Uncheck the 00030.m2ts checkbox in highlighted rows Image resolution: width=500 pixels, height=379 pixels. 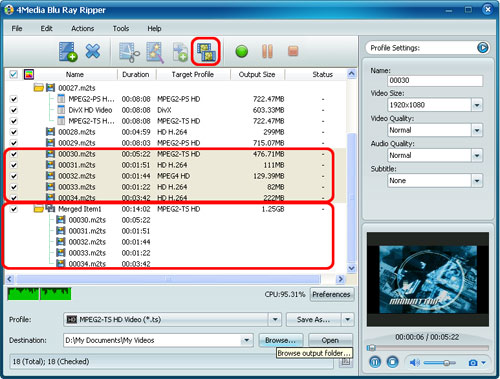[x=14, y=154]
